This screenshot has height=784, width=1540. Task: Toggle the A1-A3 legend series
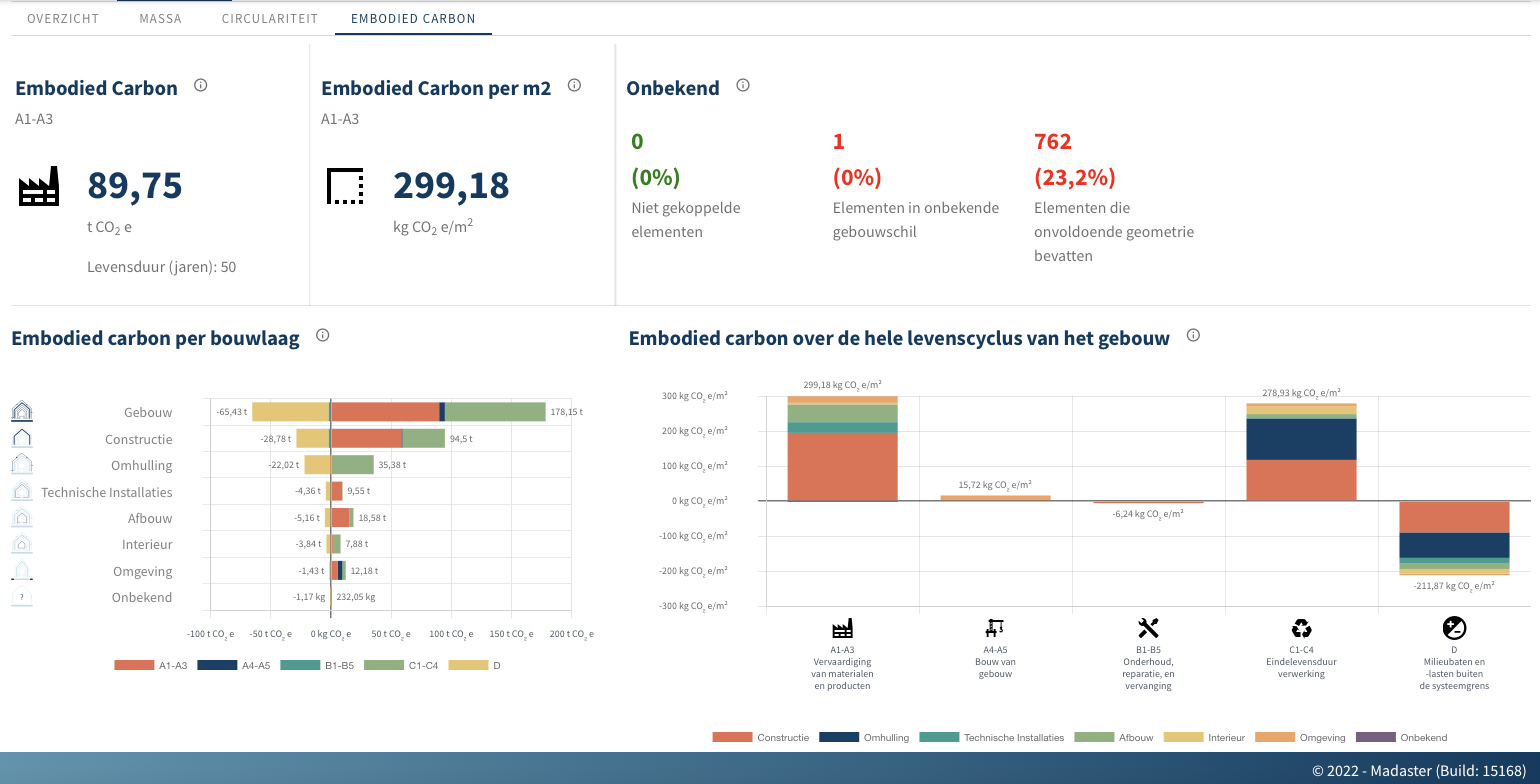click(x=150, y=665)
